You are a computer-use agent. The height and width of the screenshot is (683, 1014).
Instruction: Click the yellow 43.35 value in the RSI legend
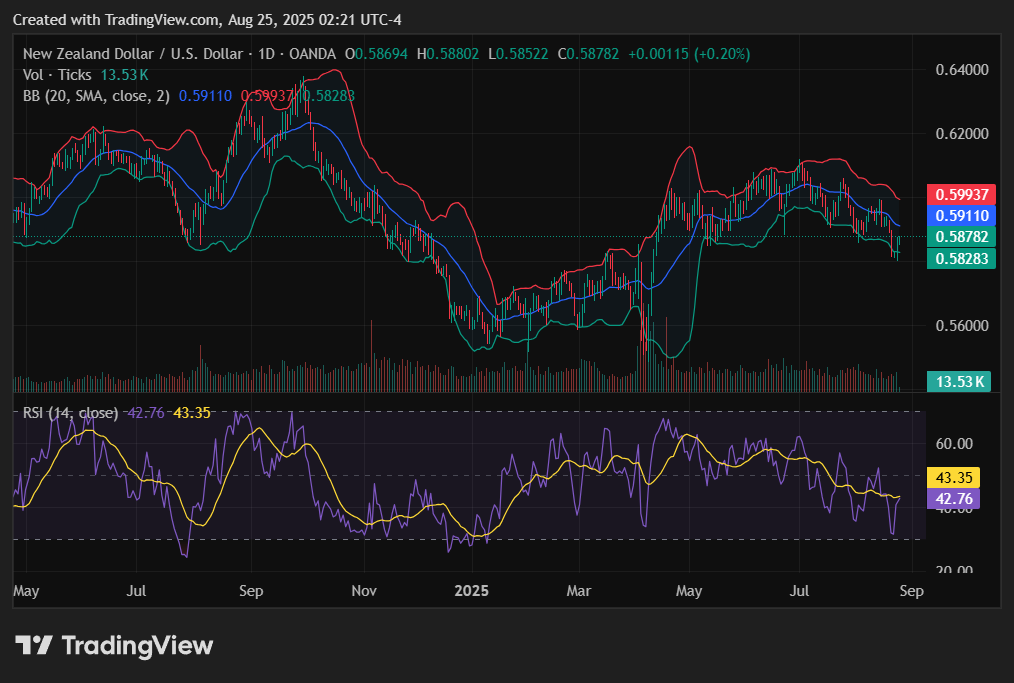pos(192,413)
